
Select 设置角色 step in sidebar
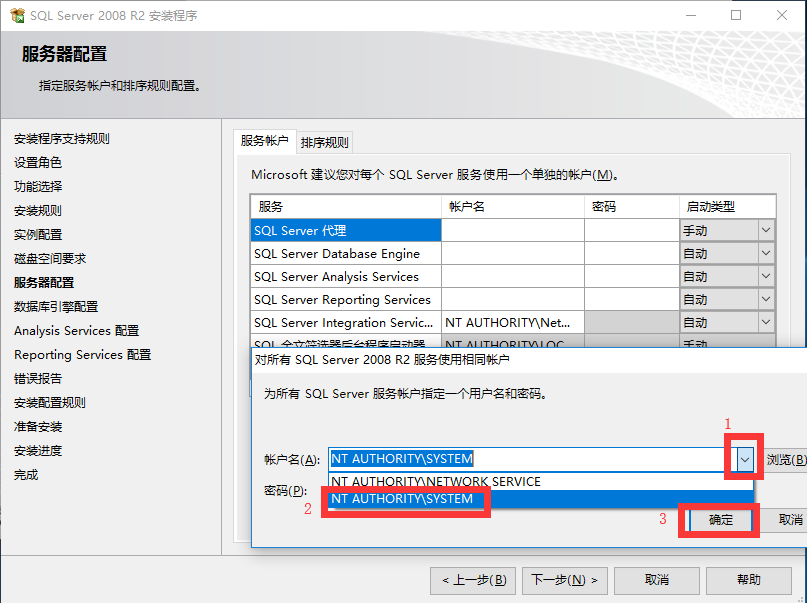point(38,163)
